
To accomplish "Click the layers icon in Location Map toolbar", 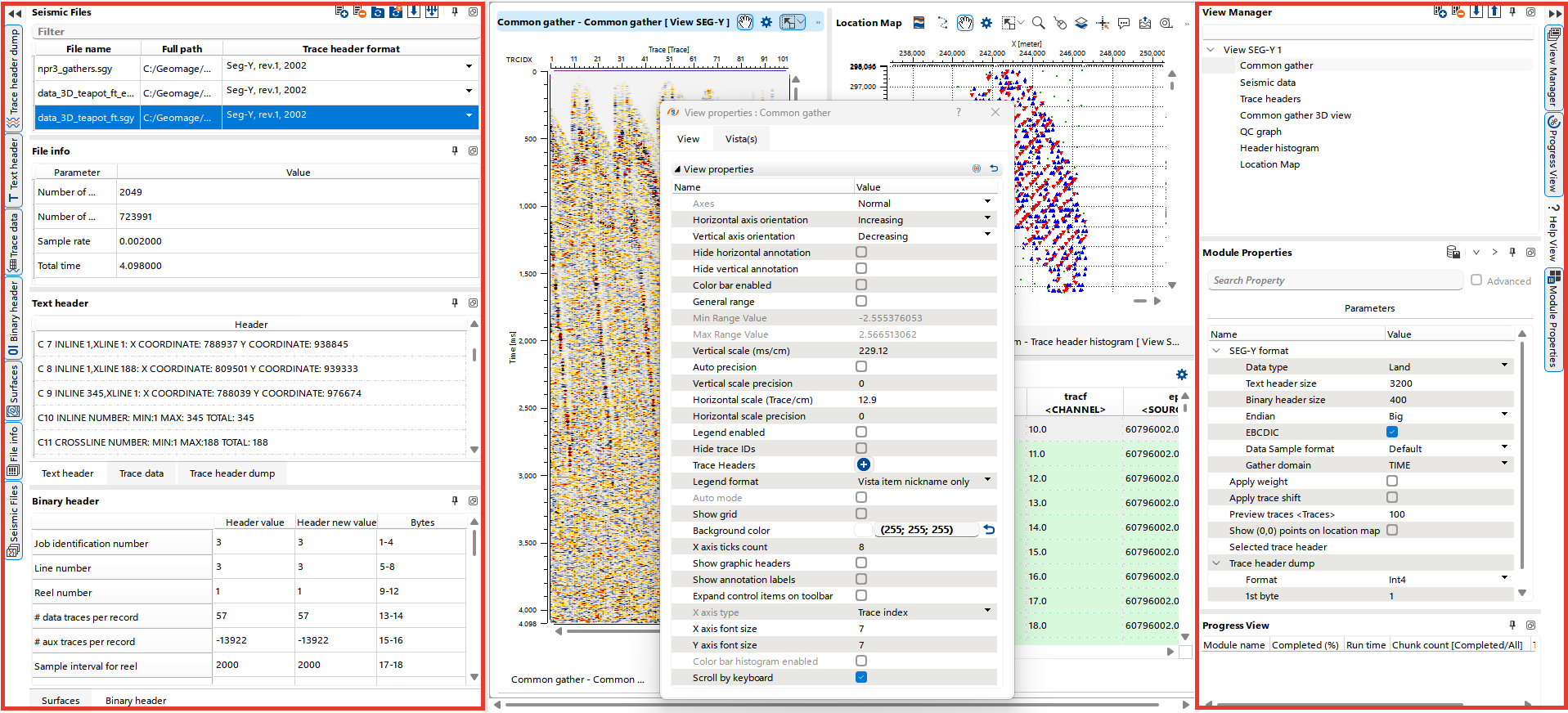I will [1081, 23].
